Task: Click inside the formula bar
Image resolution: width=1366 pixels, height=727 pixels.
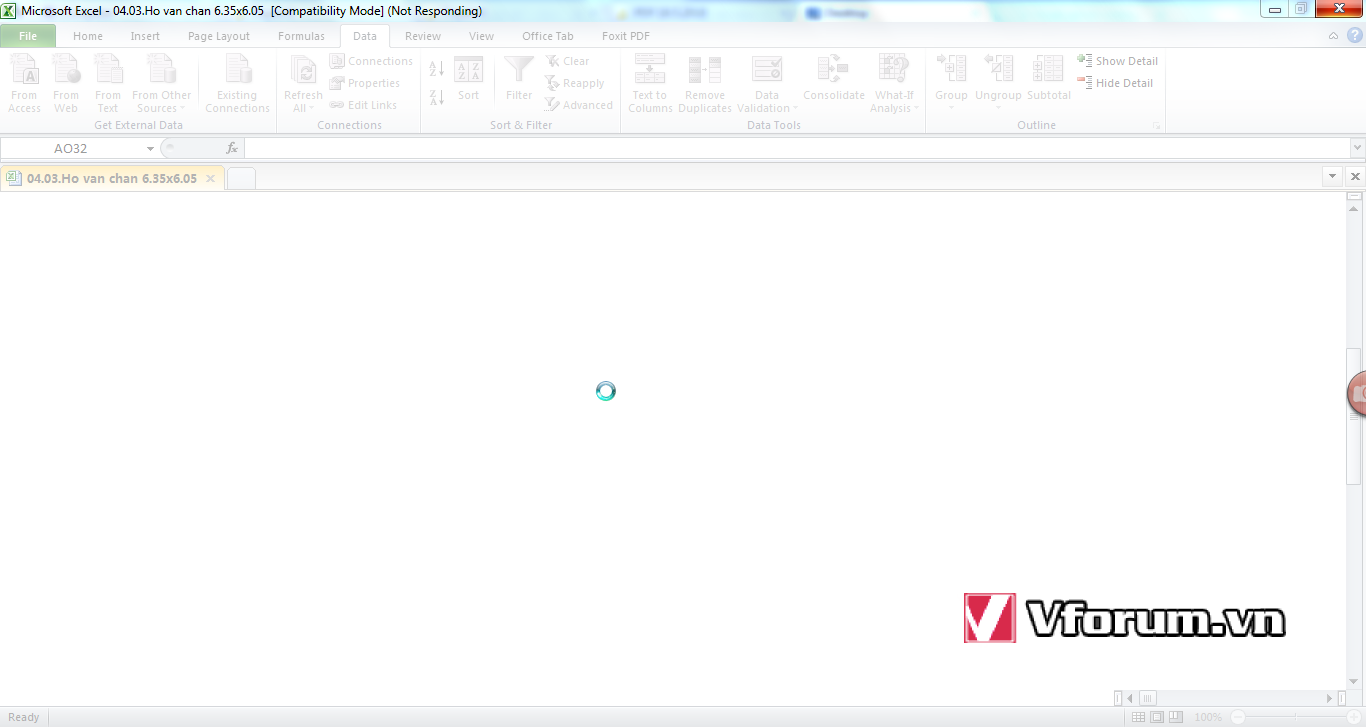Action: (796, 148)
